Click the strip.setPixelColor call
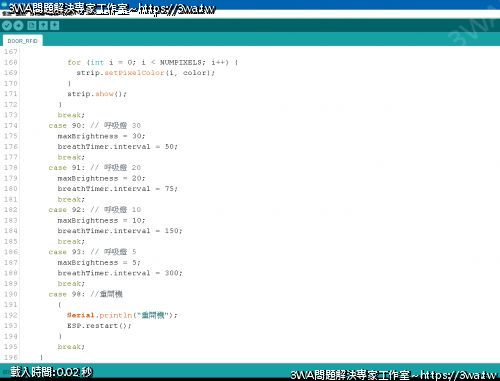This screenshot has width=500, height=381. tap(146, 73)
